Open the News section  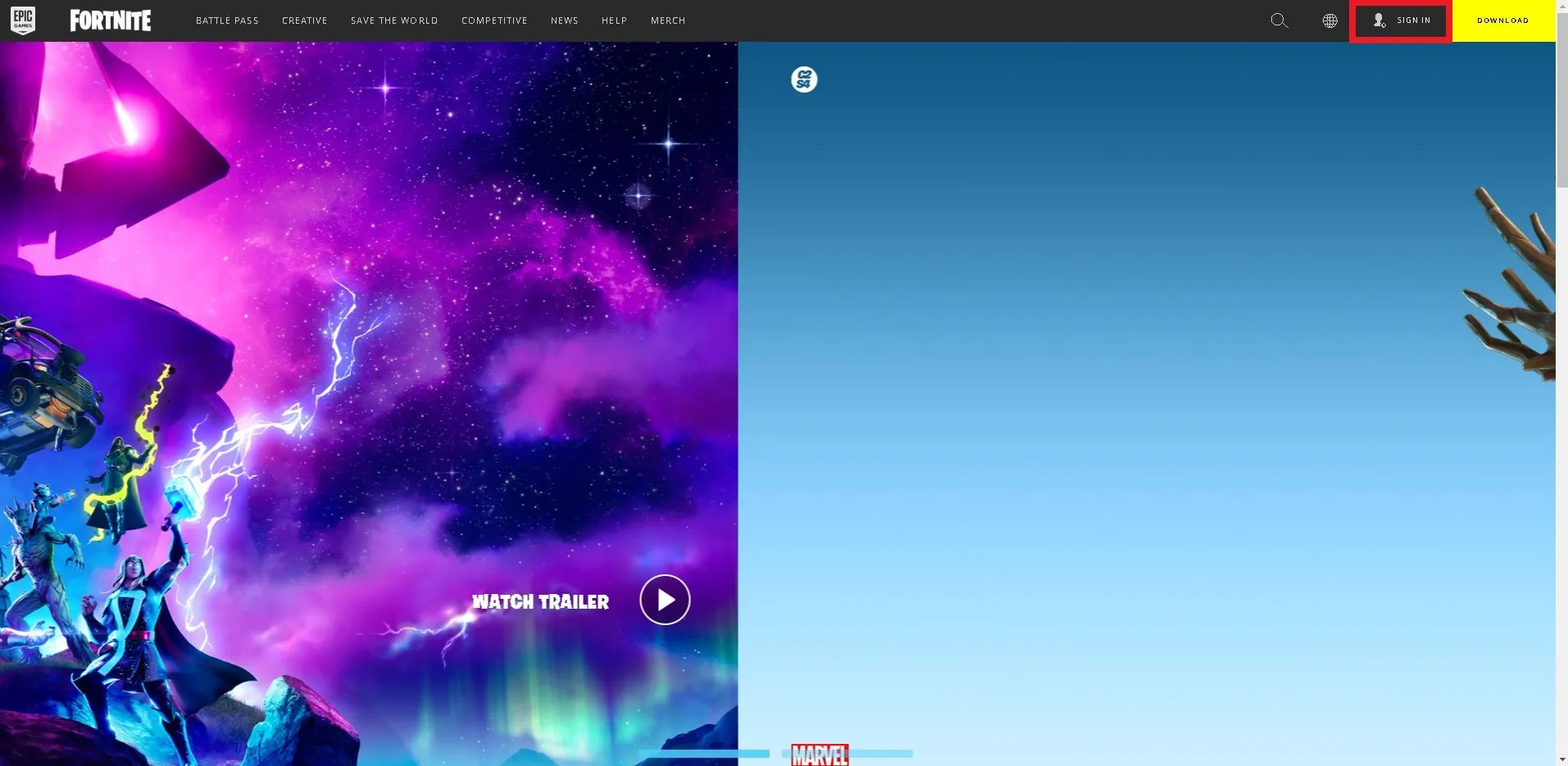(564, 20)
